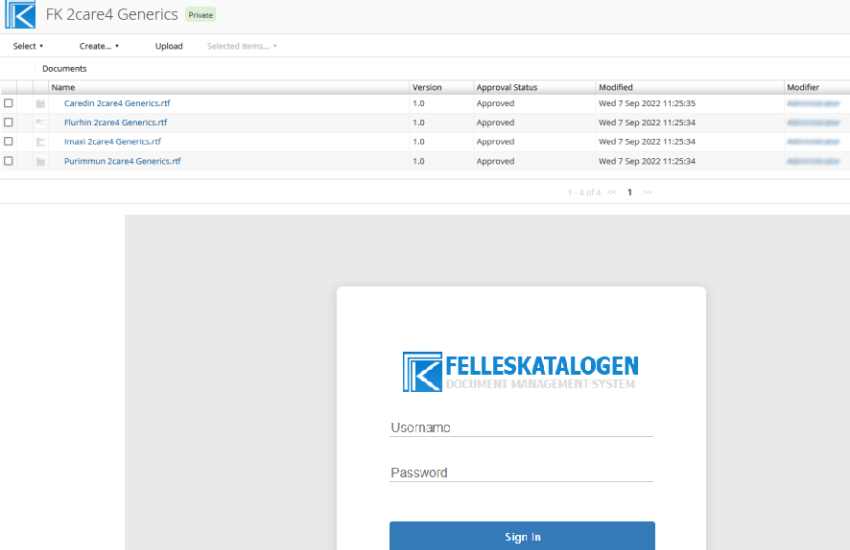Tick checkbox for Purimmun 2care4 Generics.rtf

tap(8, 161)
